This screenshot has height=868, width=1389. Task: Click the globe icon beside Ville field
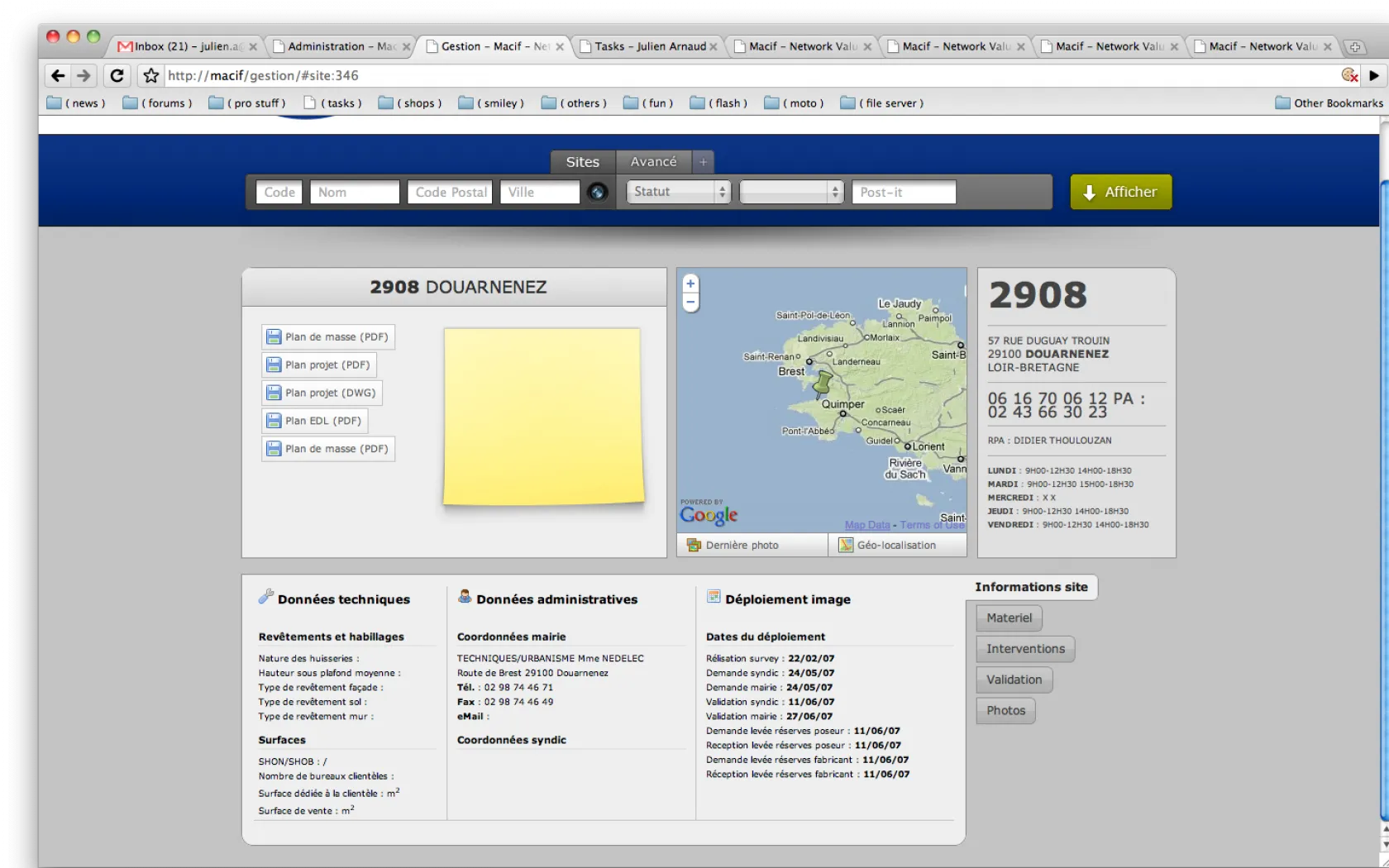[597, 192]
